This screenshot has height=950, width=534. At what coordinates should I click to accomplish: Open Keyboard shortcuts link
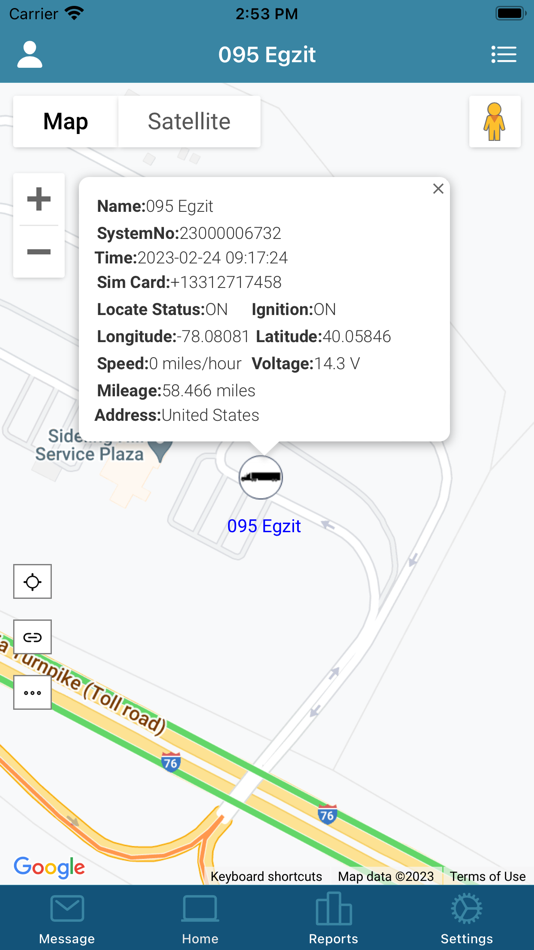[x=266, y=876]
